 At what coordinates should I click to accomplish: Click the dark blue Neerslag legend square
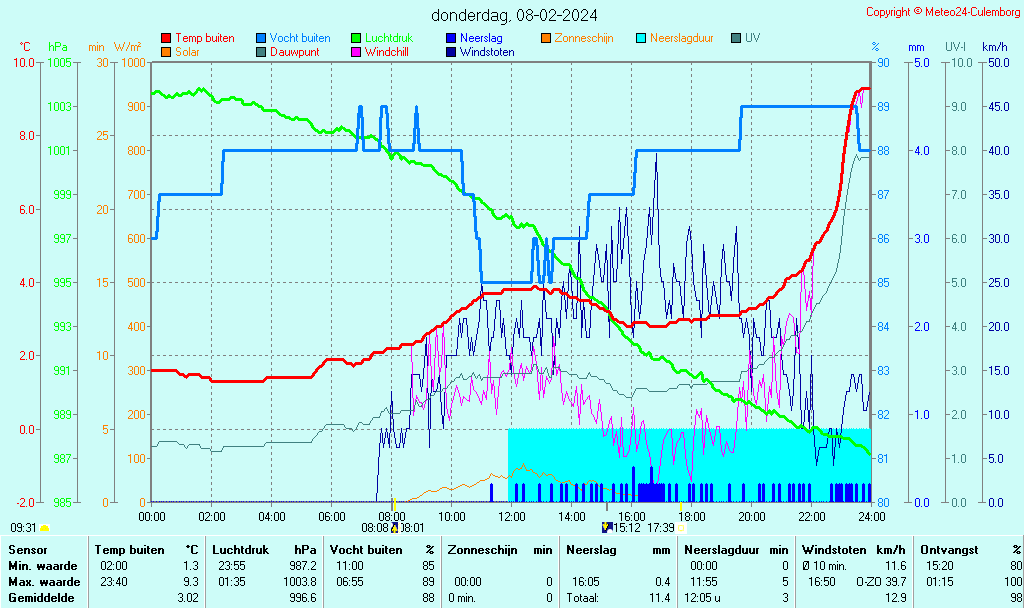click(450, 38)
